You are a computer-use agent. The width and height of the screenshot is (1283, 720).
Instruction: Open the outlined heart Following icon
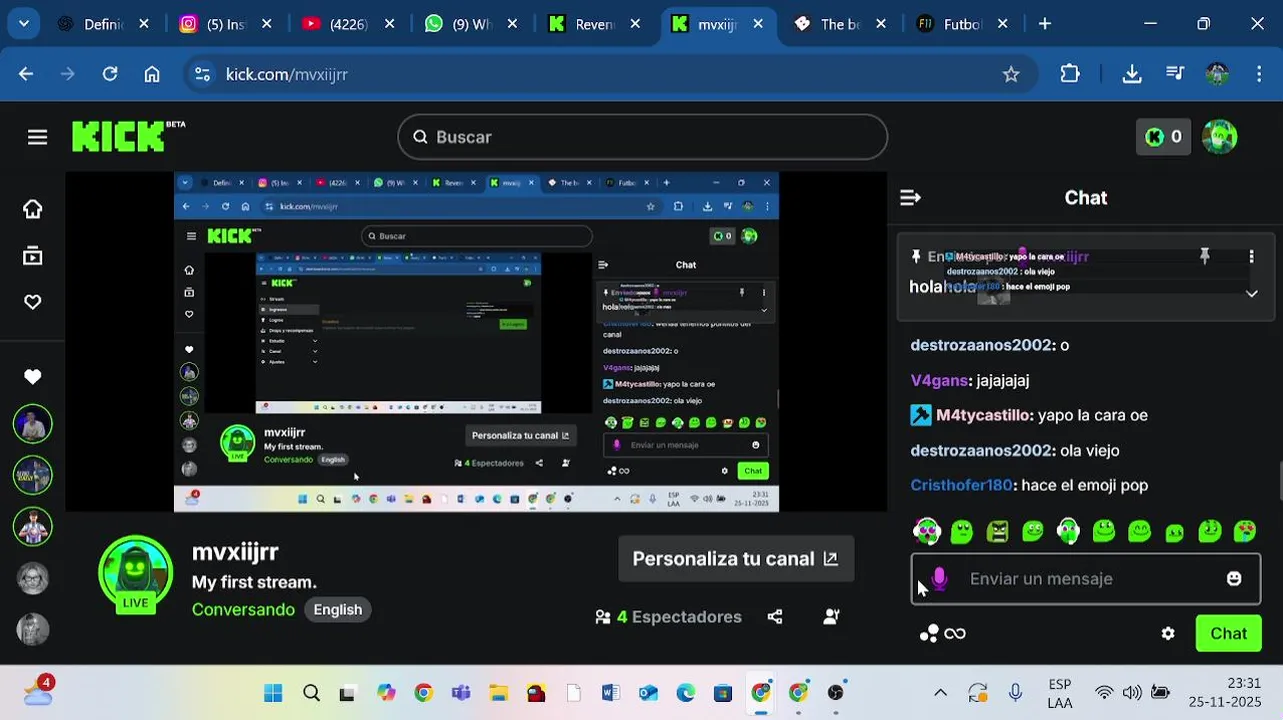tap(33, 302)
